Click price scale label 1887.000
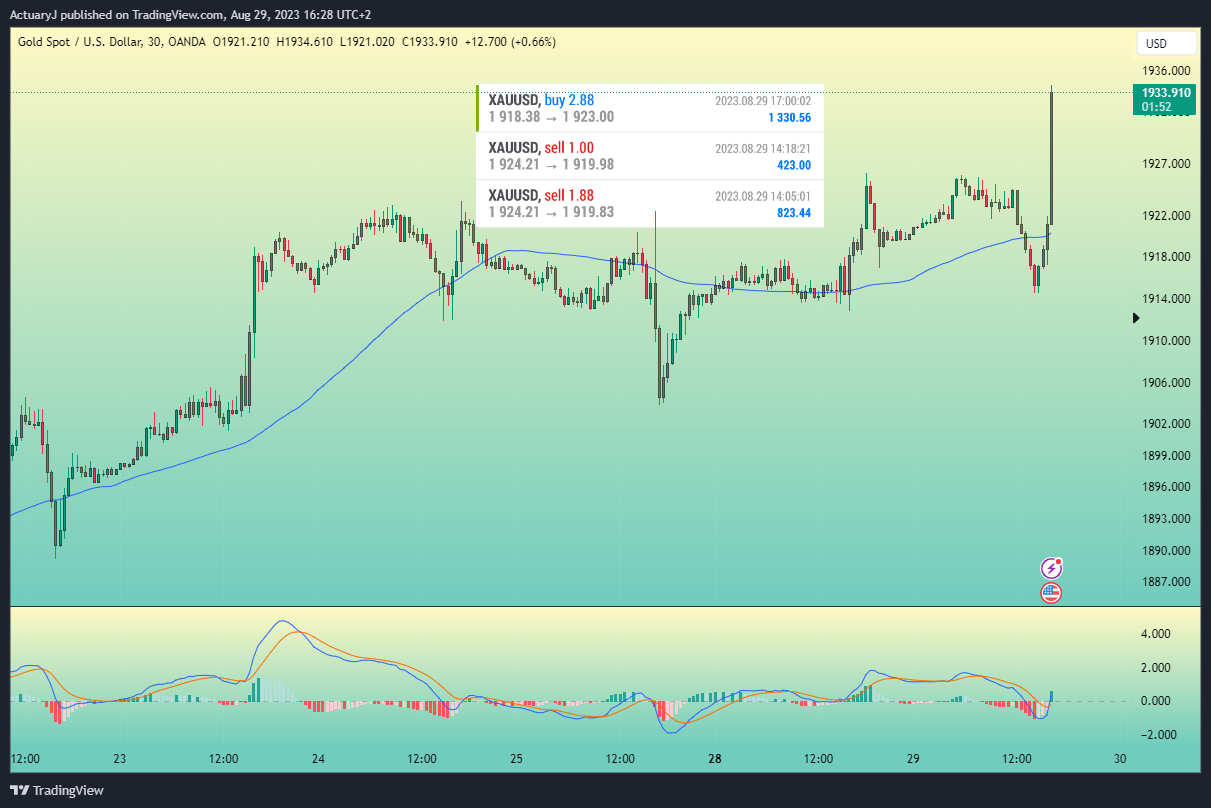This screenshot has height=808, width=1211. point(1166,582)
